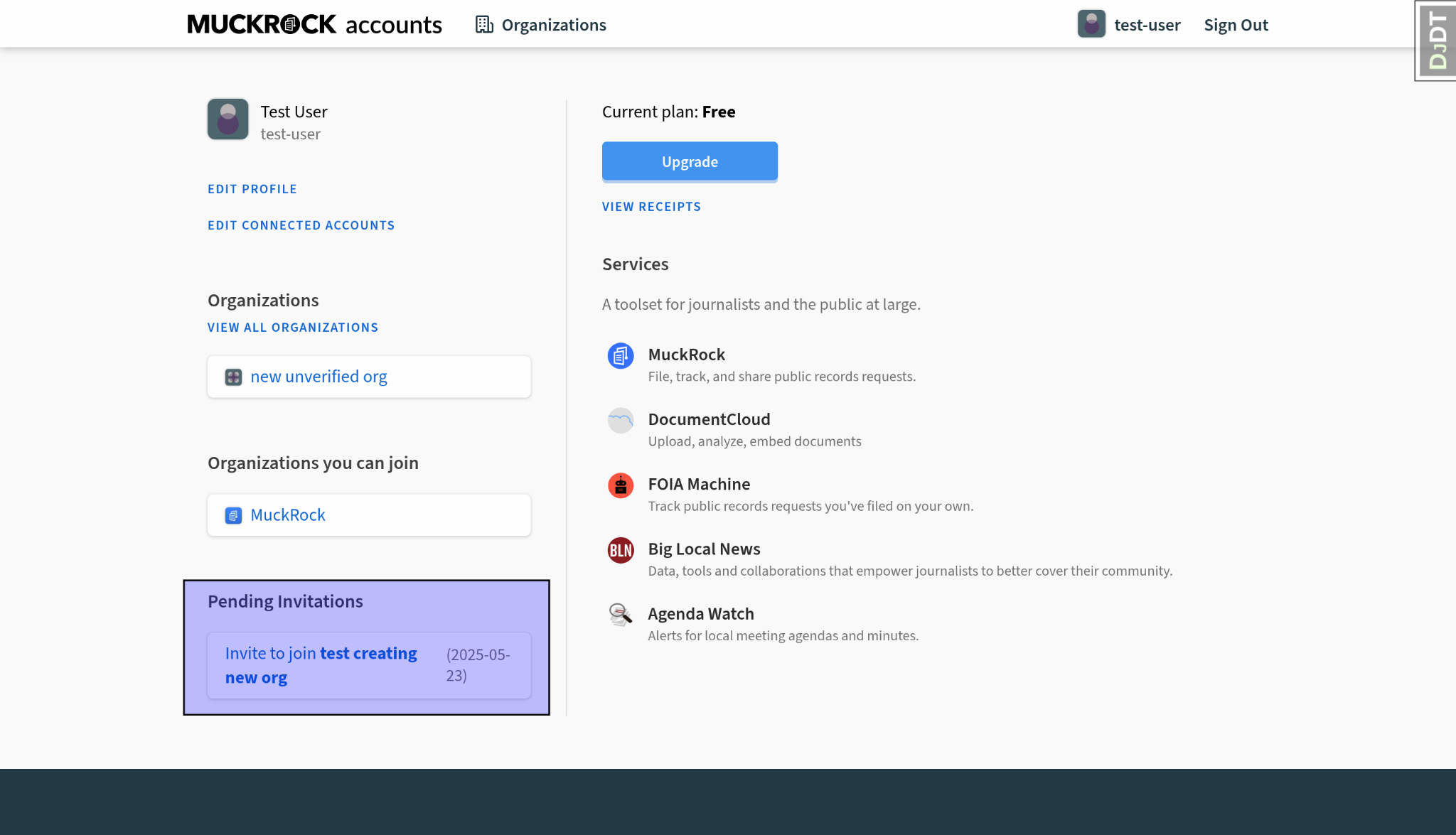This screenshot has width=1456, height=835.
Task: Open the new unverified org link
Action: click(x=318, y=377)
